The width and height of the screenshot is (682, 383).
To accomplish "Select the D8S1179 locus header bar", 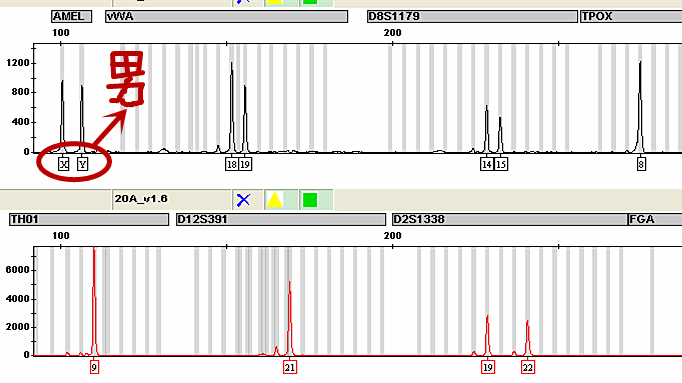I will [472, 17].
